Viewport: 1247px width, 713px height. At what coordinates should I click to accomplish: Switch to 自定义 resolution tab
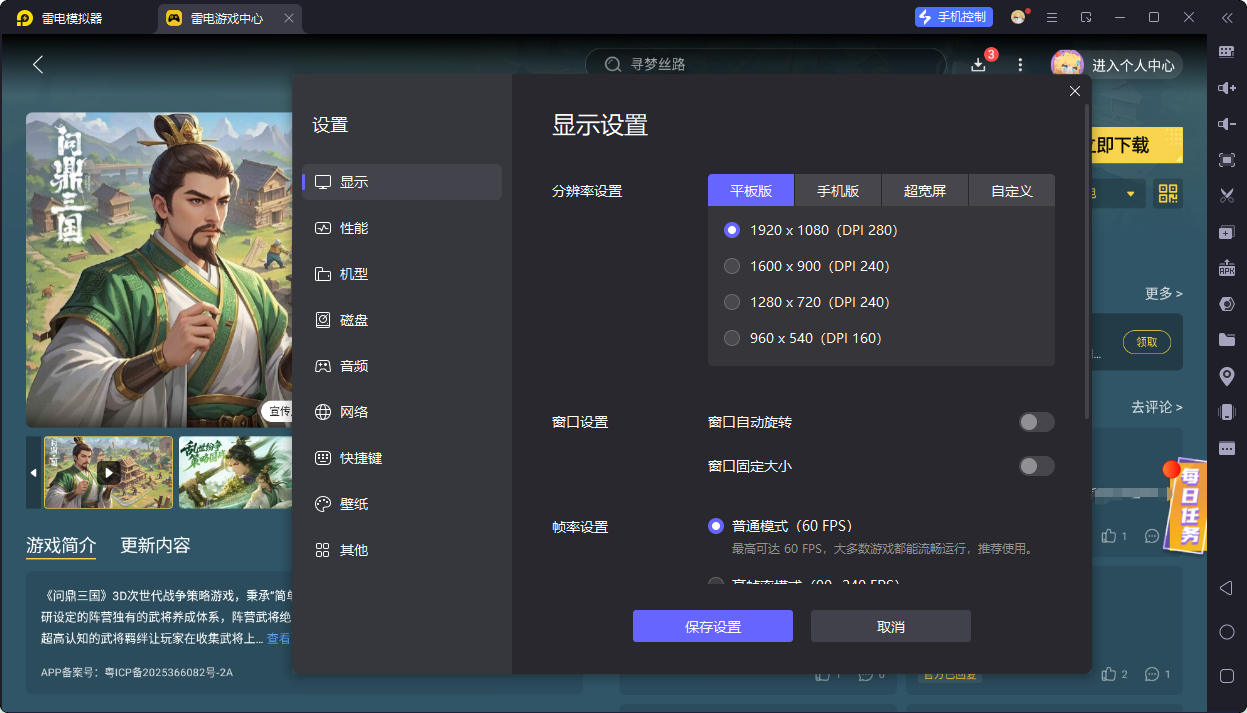[x=1012, y=190]
